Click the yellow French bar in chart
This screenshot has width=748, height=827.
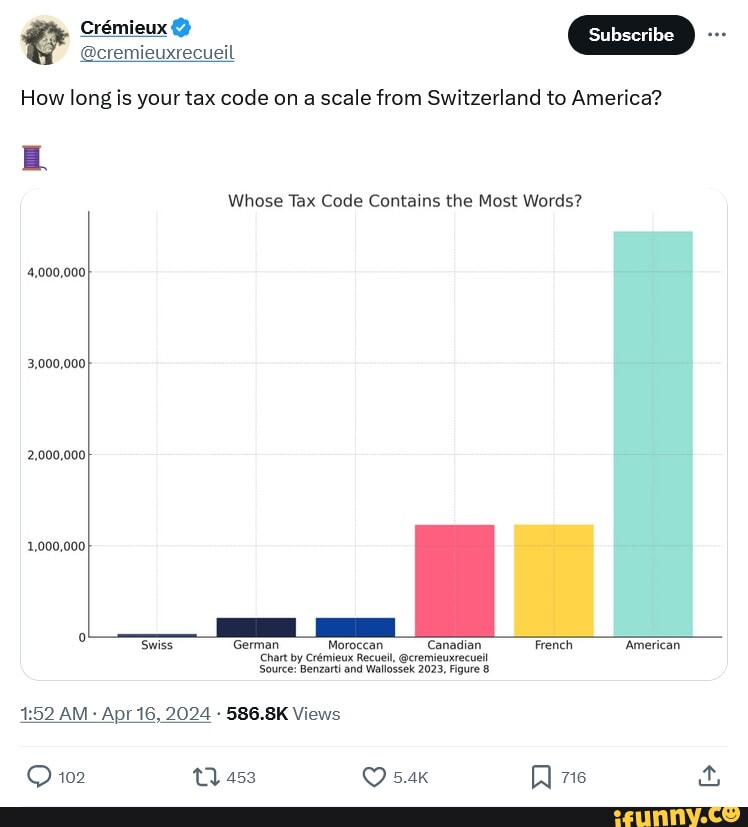click(553, 580)
